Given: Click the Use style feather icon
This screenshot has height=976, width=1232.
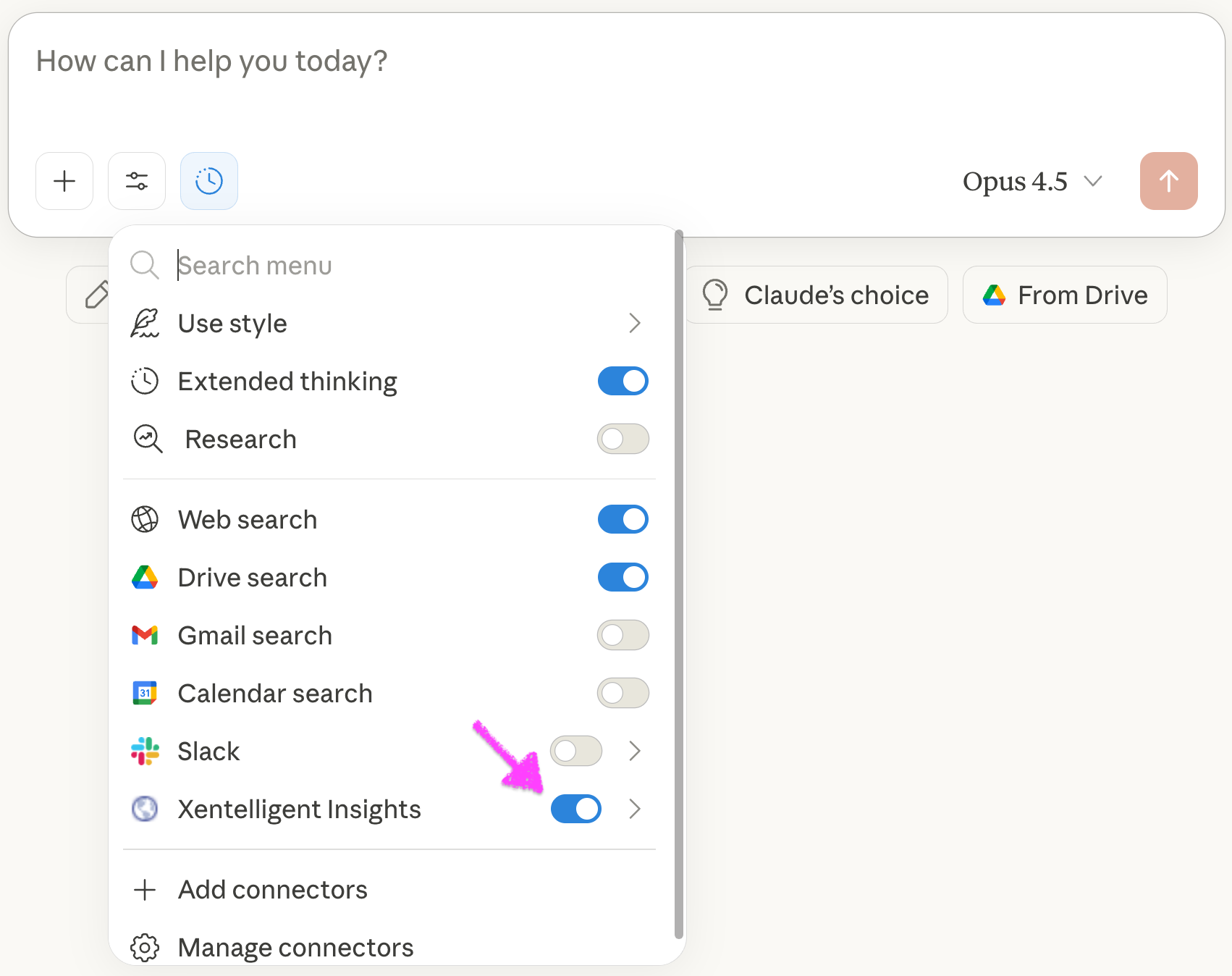Looking at the screenshot, I should (145, 323).
